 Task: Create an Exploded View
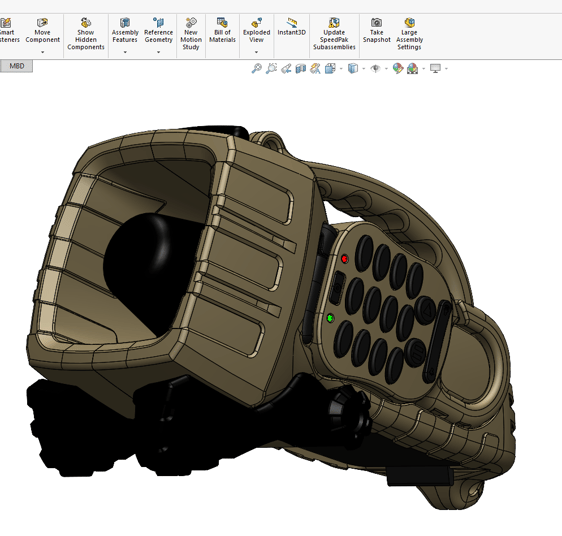click(256, 30)
